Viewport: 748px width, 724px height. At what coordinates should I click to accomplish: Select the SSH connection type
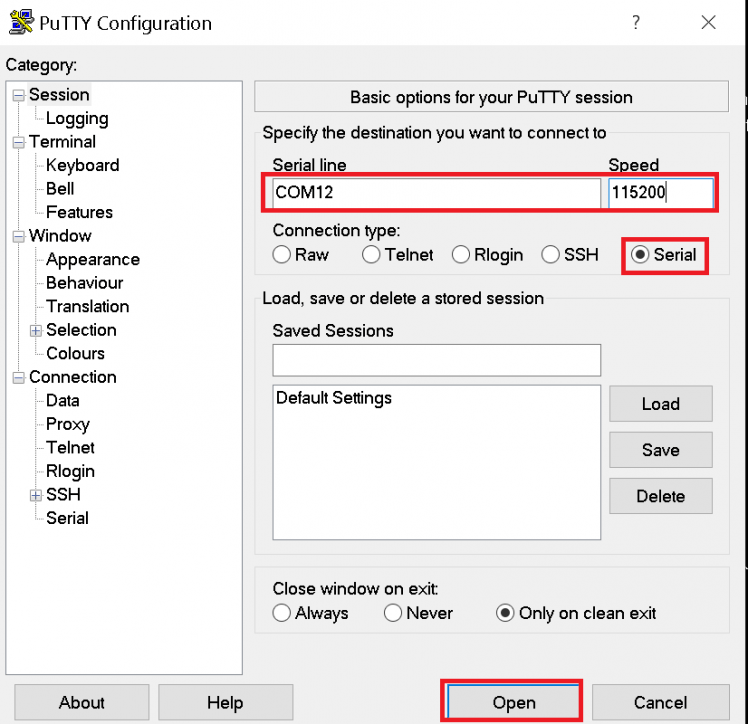[551, 255]
